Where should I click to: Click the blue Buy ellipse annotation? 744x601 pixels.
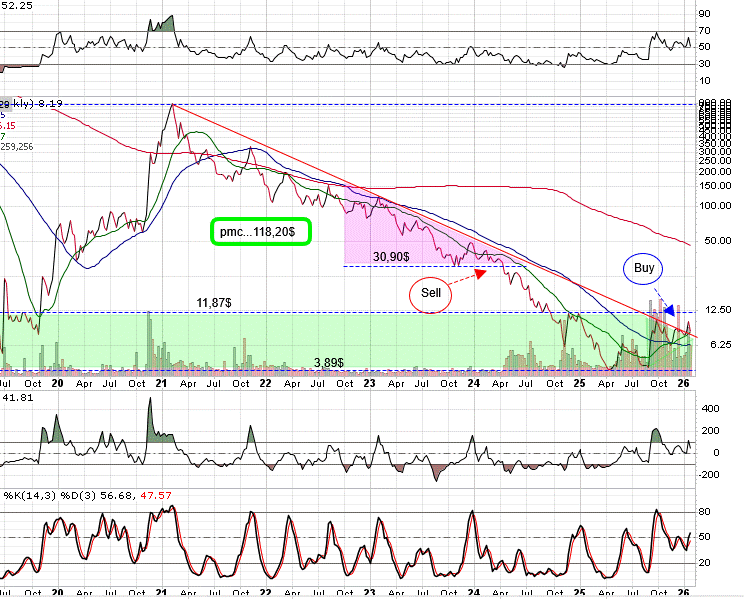[646, 267]
